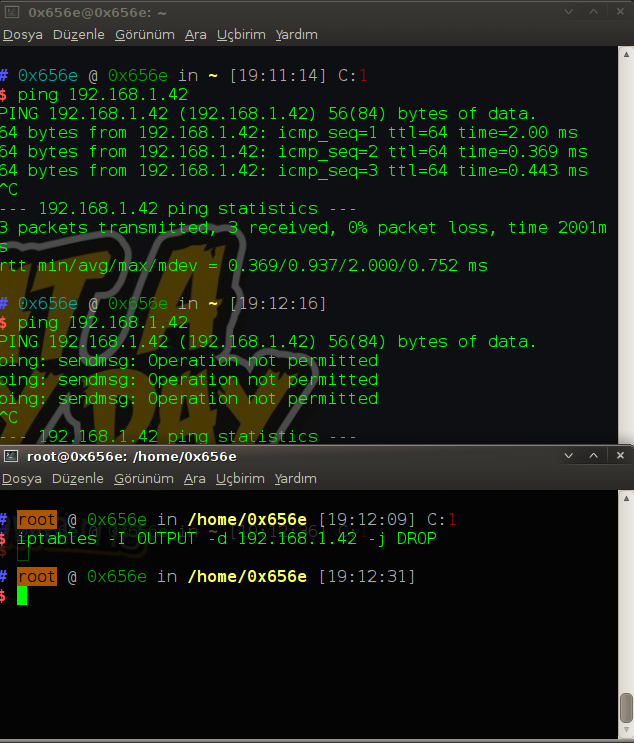The image size is (634, 743).
Task: Open Görünüm menu in the top terminal
Action: [145, 34]
